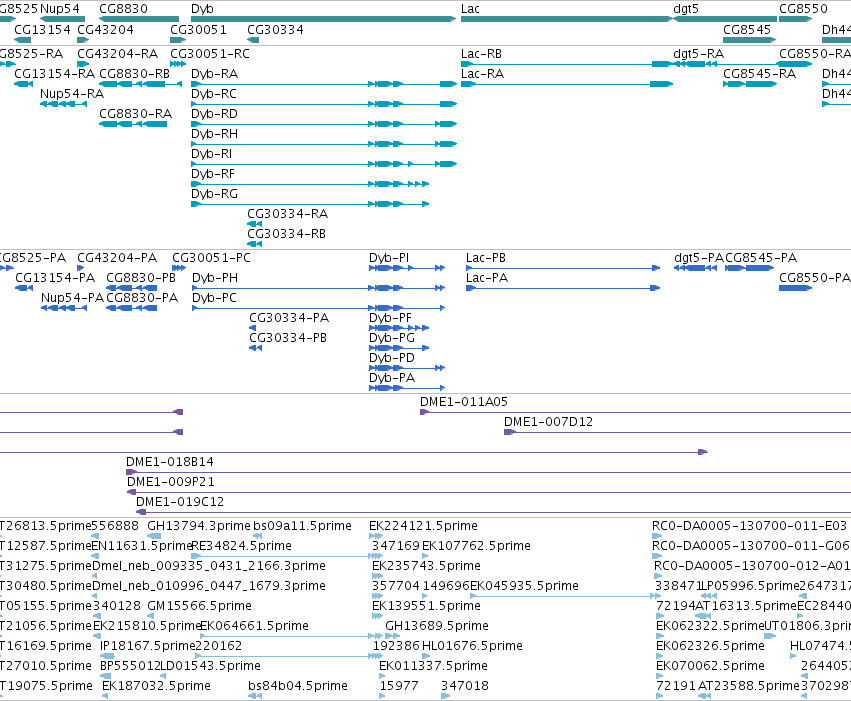Select transcript Dyb-RC

(214, 94)
